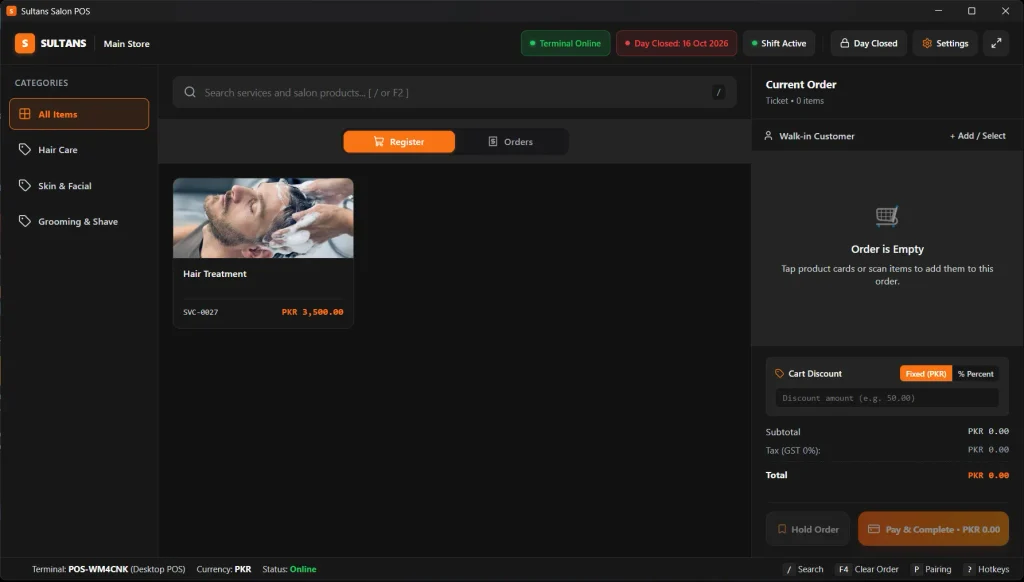
Task: Add the Hair Treatment service card
Action: click(263, 253)
